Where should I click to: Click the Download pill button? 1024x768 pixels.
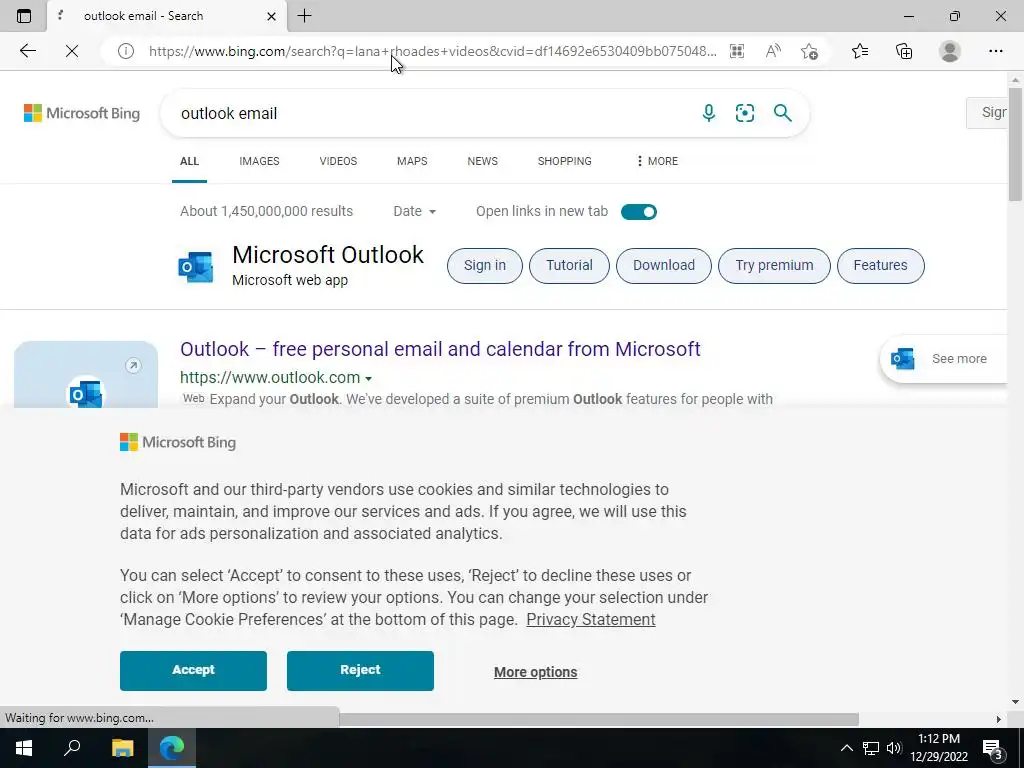664,266
